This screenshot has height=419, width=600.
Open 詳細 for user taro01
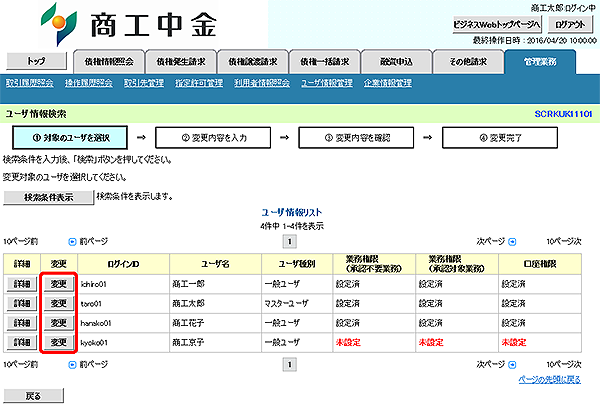click(x=22, y=303)
